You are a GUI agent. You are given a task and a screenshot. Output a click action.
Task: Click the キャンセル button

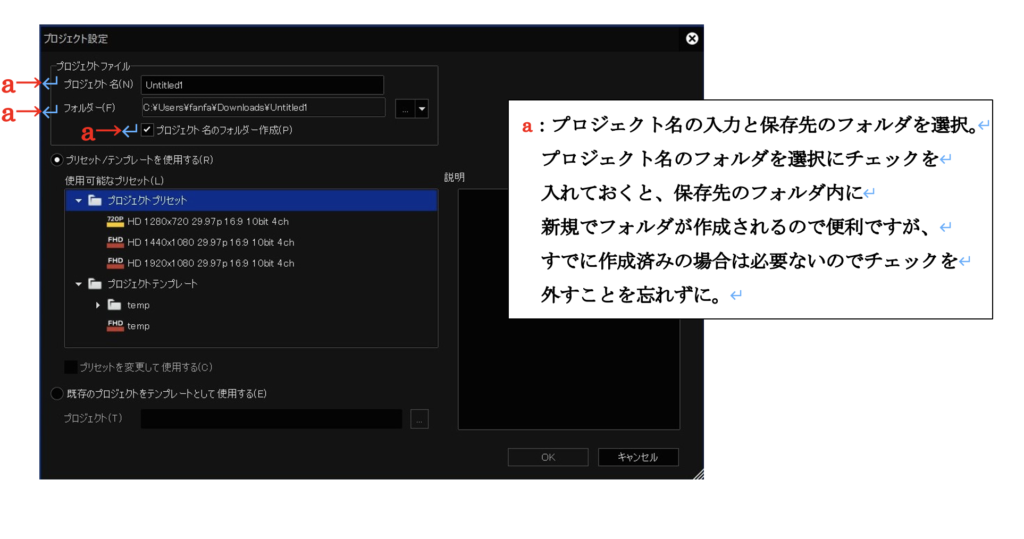pos(638,457)
